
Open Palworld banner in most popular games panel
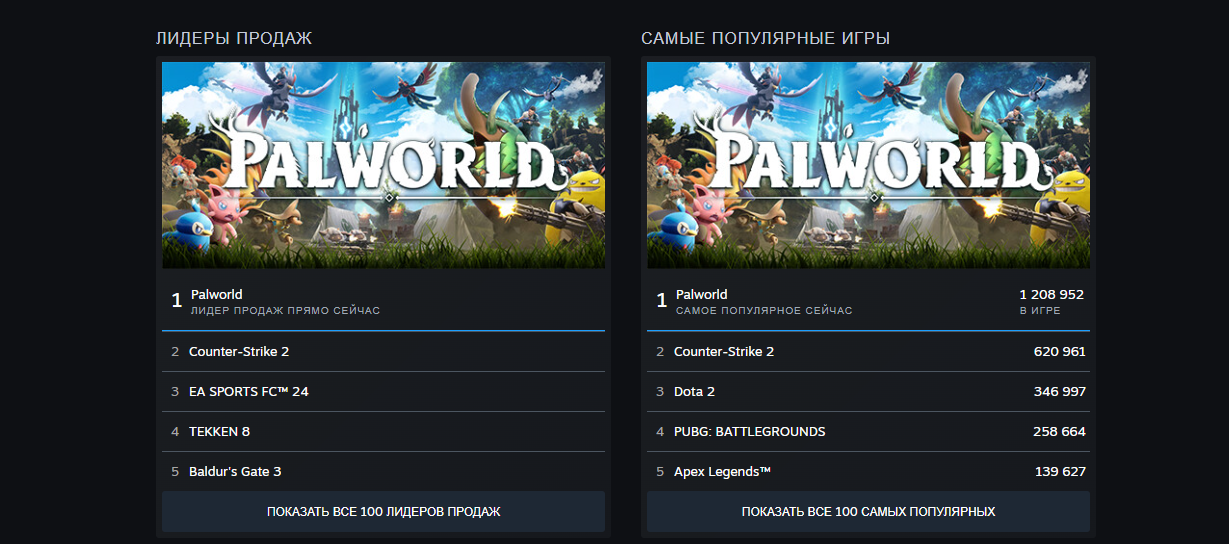(x=868, y=165)
